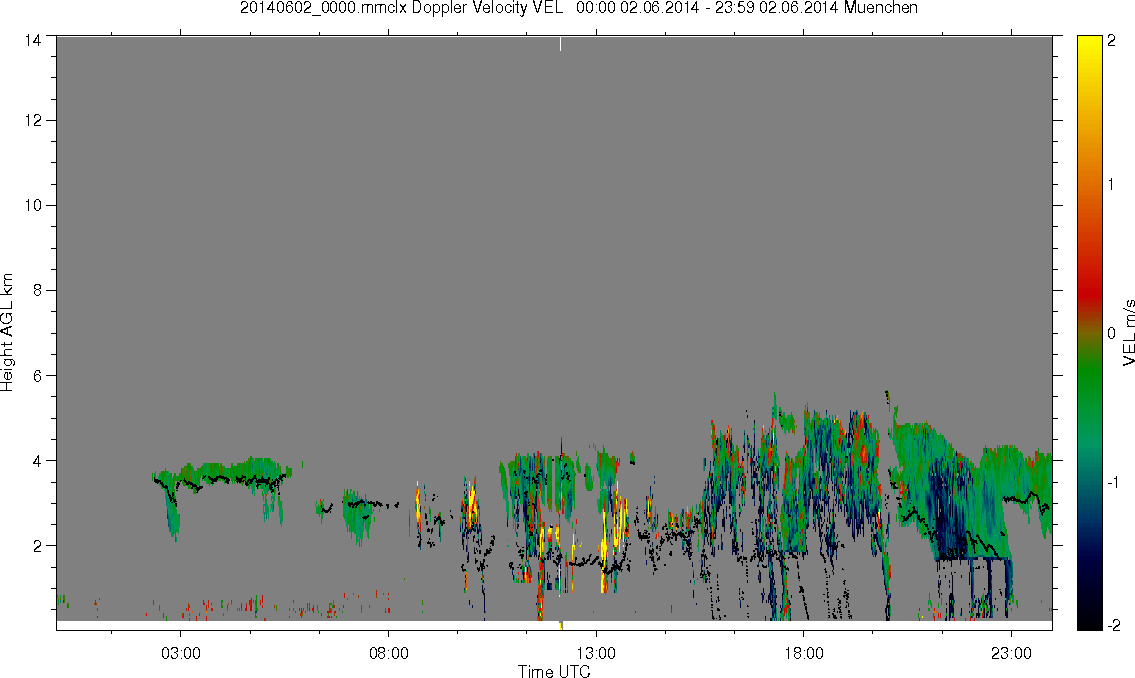Image resolution: width=1135 pixels, height=678 pixels.
Task: Click the white data-gap marker at plot top
Action: (560, 43)
